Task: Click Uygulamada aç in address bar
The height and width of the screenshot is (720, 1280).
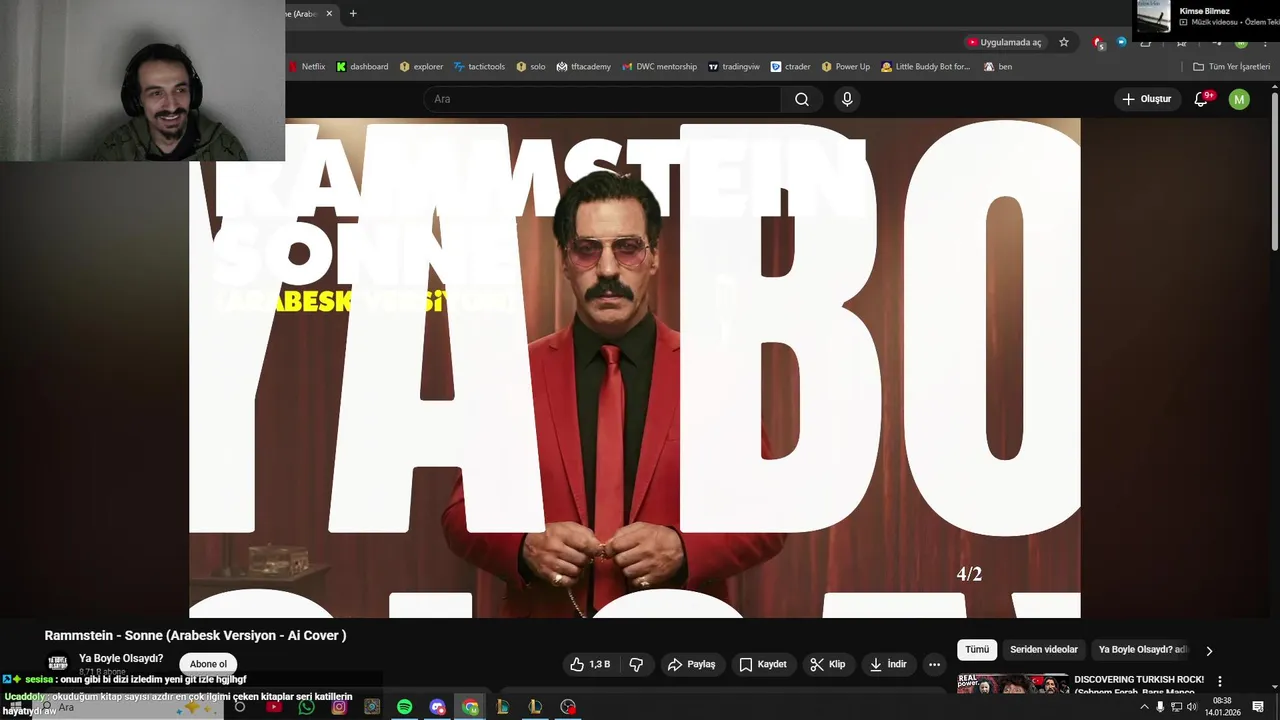Action: tap(1004, 42)
